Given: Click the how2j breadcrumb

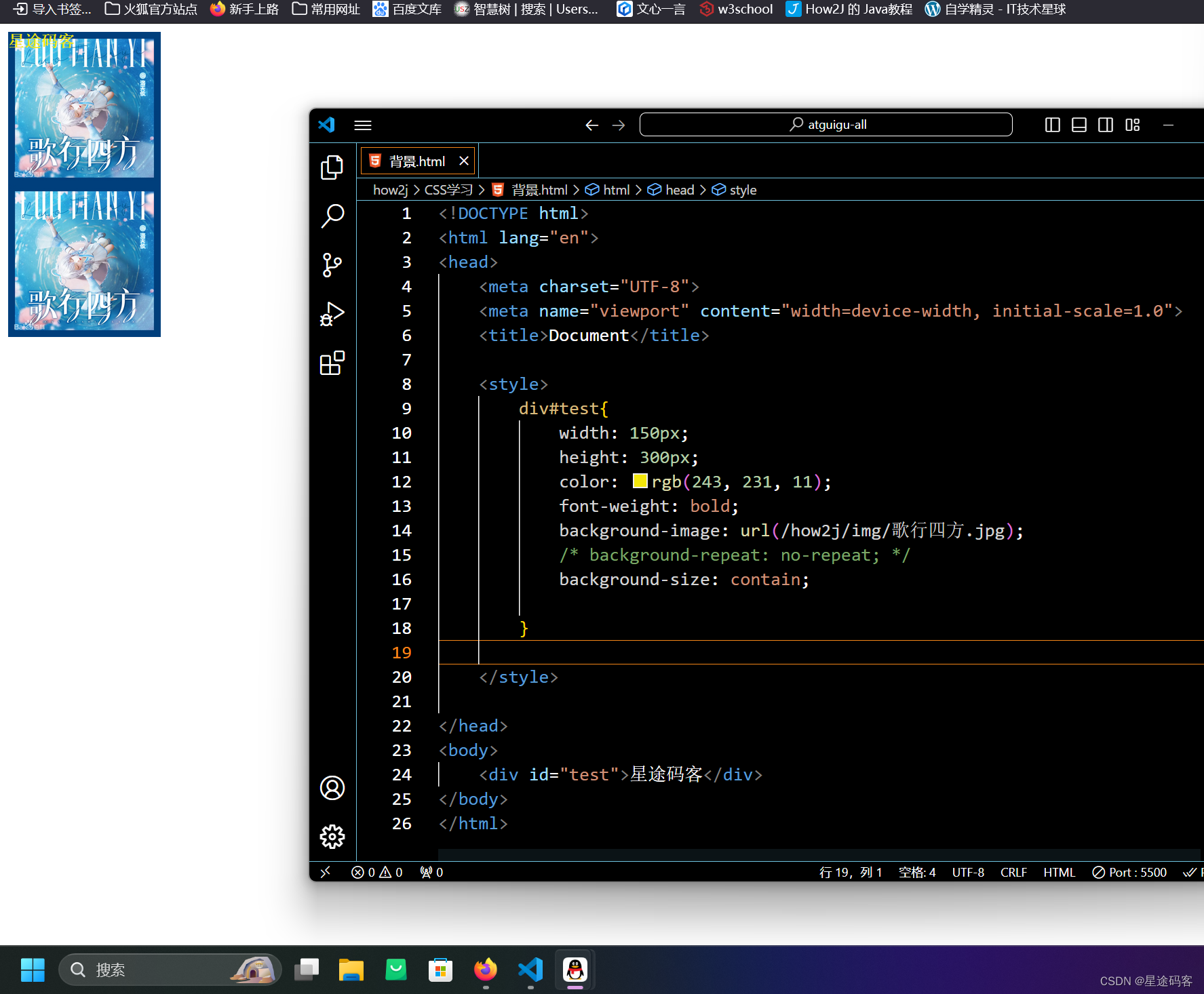Looking at the screenshot, I should click(x=391, y=190).
